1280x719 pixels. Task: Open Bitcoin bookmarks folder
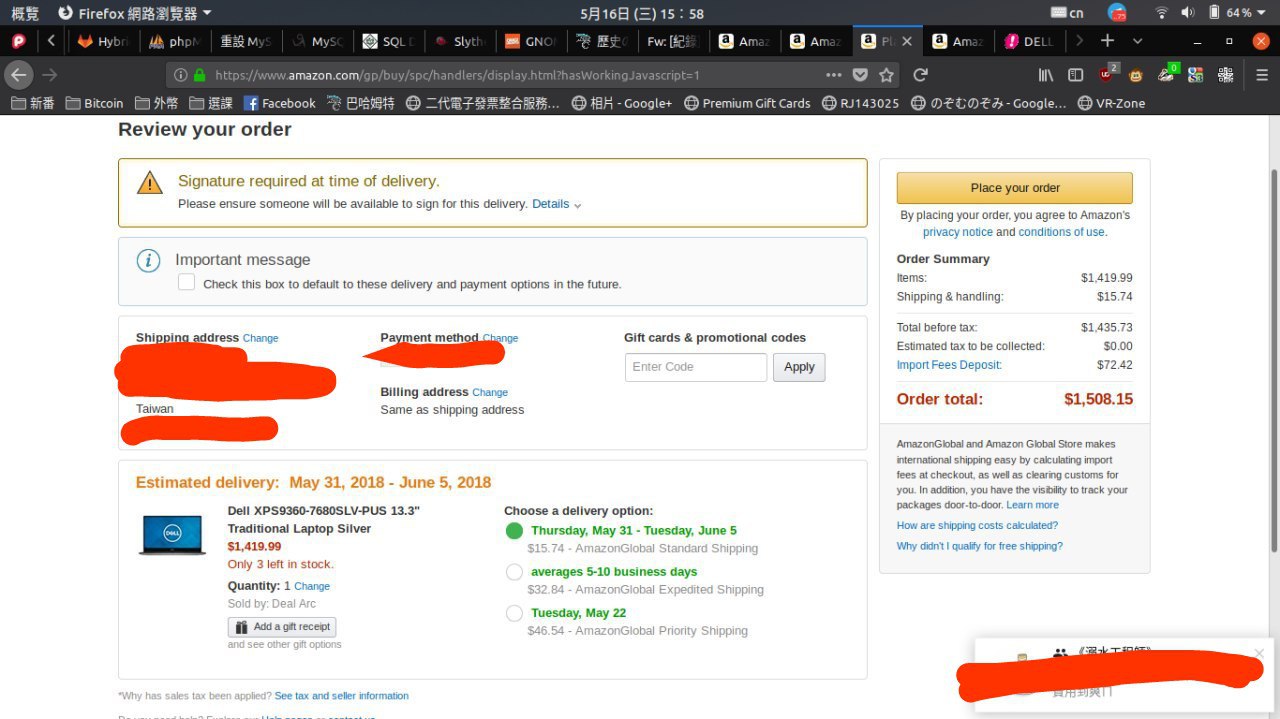tap(95, 103)
